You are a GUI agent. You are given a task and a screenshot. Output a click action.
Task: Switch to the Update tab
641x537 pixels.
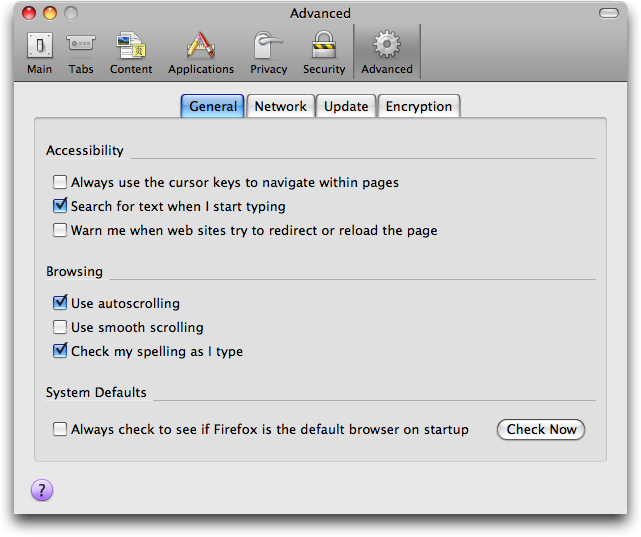pyautogui.click(x=346, y=107)
